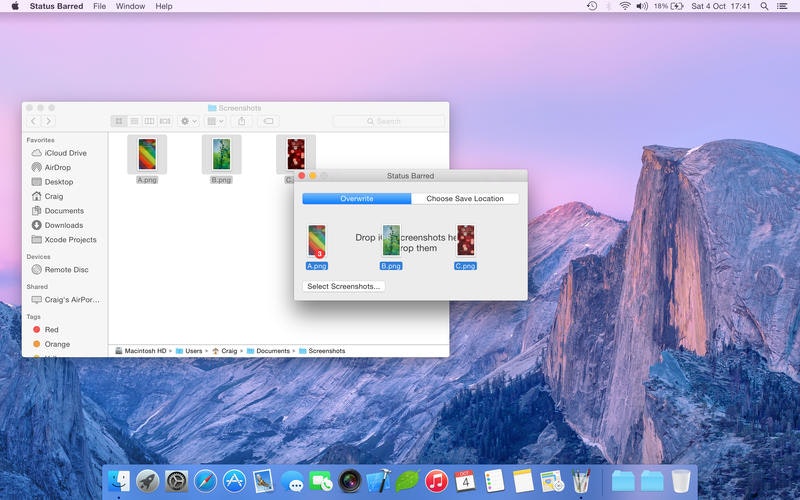
Task: Click the Time Machine menu bar icon
Action: click(x=592, y=6)
